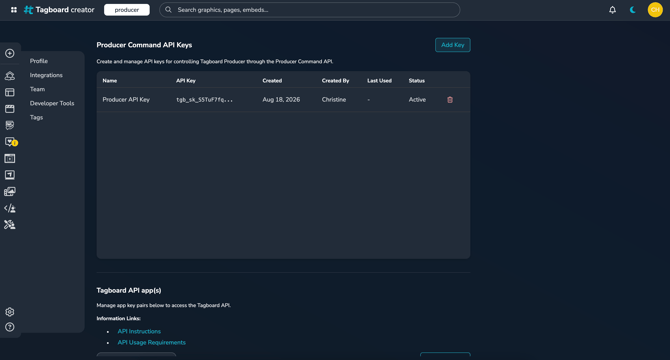
Task: Click the Information Links label
Action: [x=118, y=319]
